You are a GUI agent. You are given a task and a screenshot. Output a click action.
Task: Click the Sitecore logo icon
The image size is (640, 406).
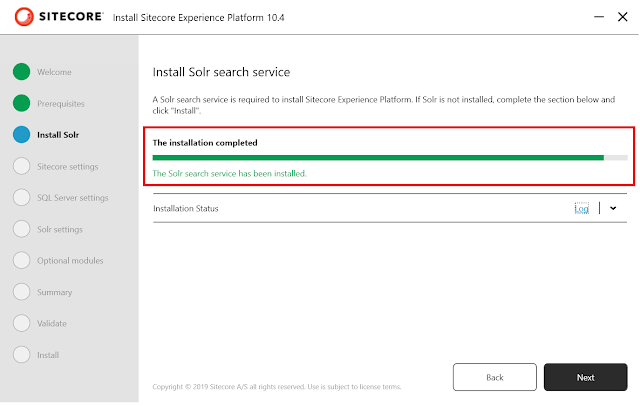pyautogui.click(x=24, y=17)
